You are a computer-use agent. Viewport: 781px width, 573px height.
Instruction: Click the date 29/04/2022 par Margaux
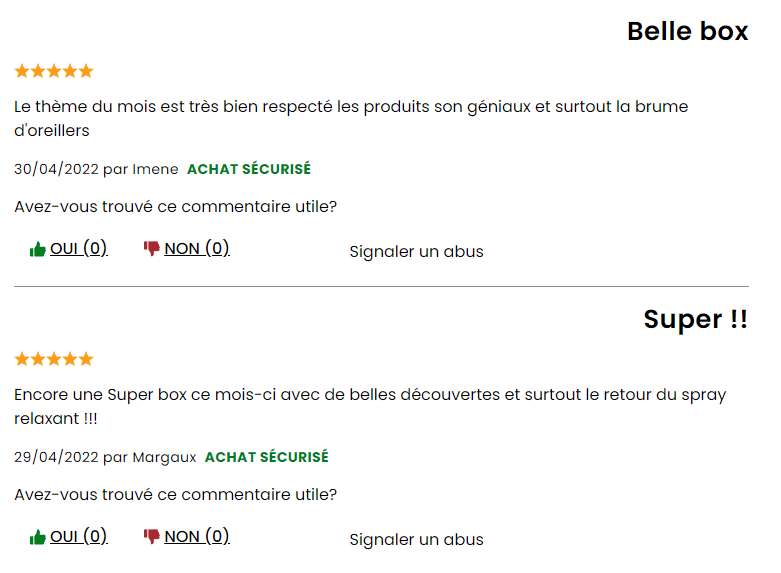pyautogui.click(x=105, y=457)
